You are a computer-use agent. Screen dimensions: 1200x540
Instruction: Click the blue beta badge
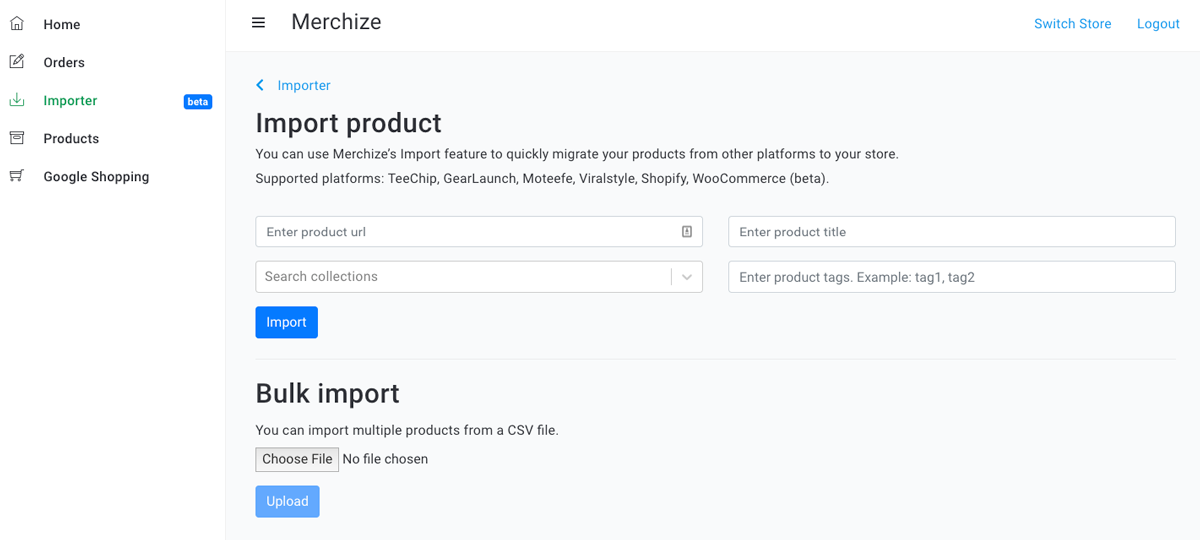(x=198, y=101)
